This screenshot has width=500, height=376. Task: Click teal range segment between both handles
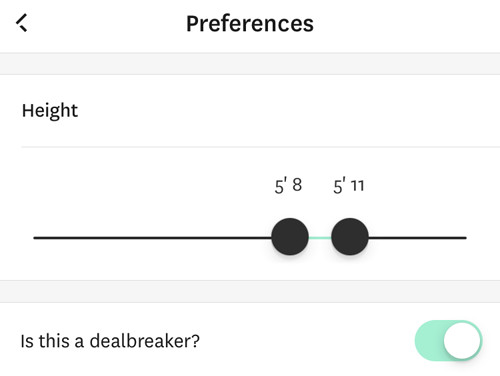click(320, 238)
